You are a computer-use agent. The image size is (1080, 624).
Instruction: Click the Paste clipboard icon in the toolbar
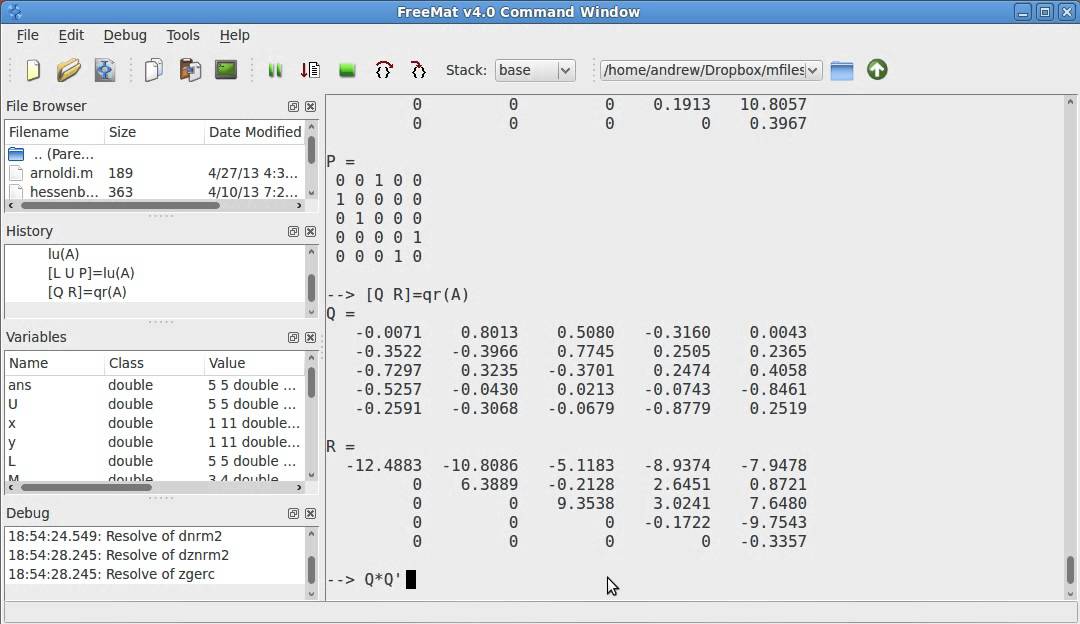(190, 70)
